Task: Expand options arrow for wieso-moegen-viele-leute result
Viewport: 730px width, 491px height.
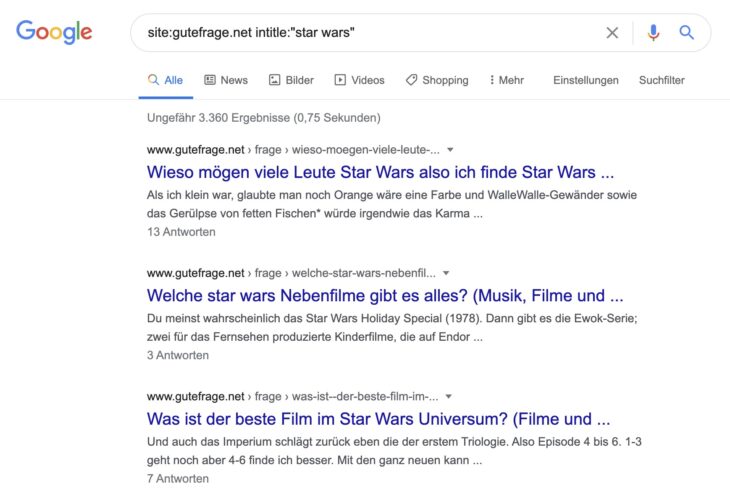Action: point(450,150)
